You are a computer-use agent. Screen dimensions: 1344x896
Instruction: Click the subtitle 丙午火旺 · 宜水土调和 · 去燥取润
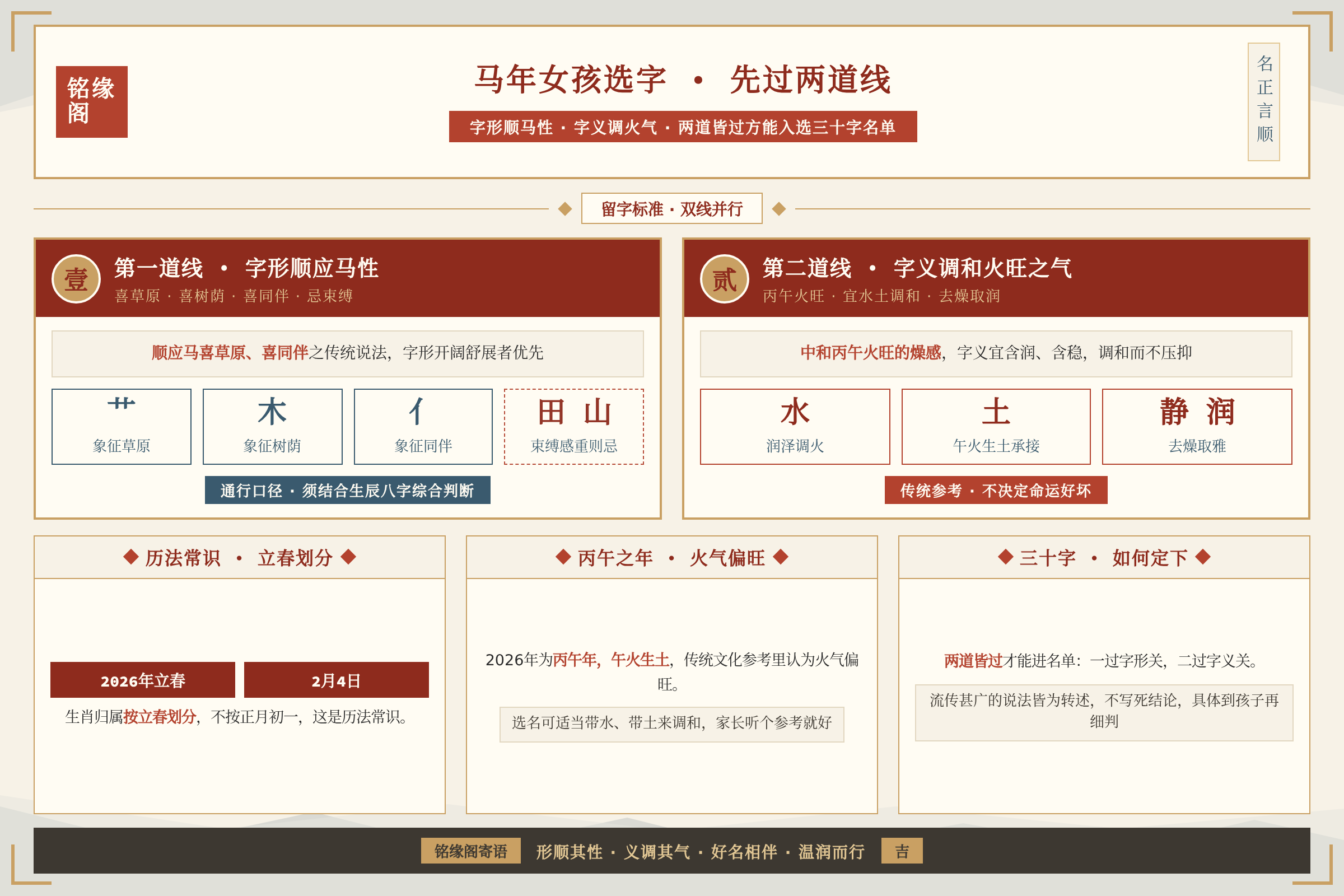click(x=881, y=296)
